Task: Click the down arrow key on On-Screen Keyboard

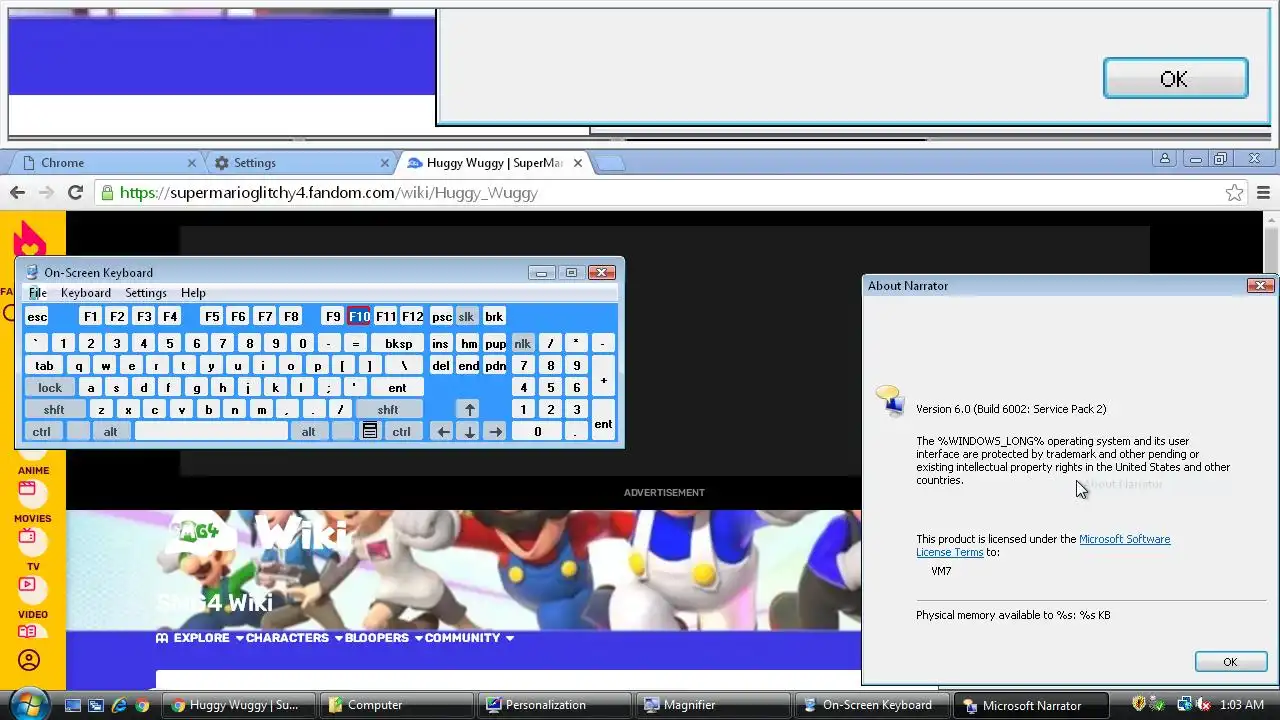Action: [x=469, y=432]
